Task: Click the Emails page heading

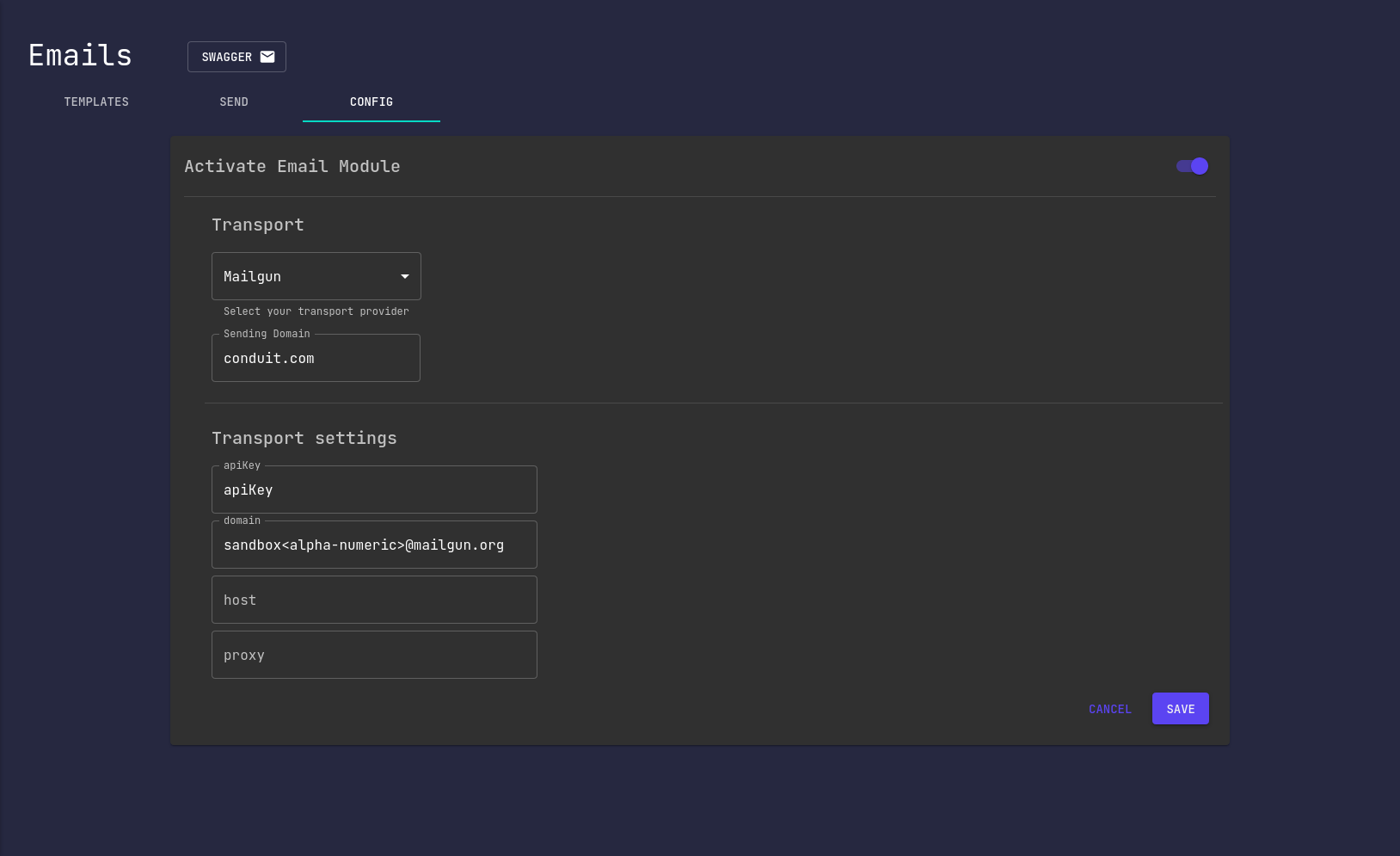Action: pos(80,56)
